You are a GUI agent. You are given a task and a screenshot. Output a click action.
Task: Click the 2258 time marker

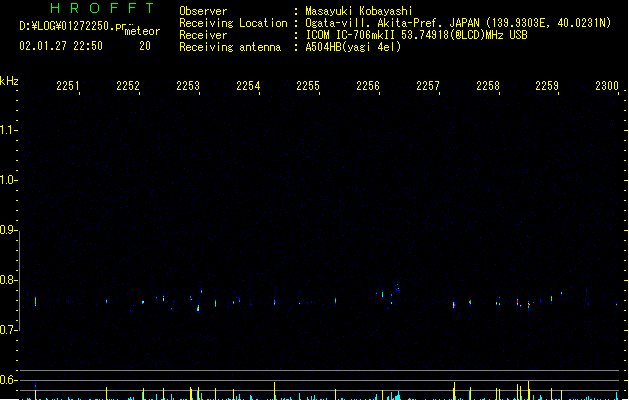[x=488, y=86]
